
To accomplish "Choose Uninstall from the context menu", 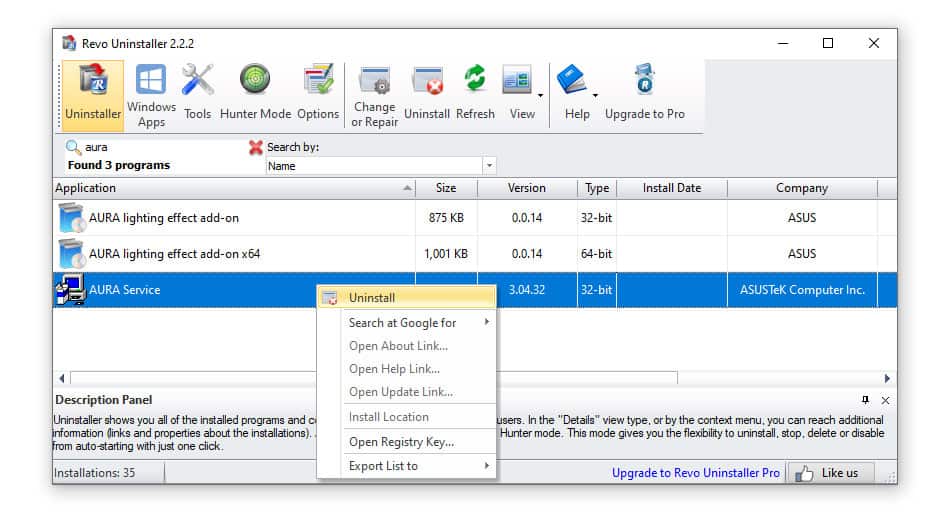I will (407, 298).
